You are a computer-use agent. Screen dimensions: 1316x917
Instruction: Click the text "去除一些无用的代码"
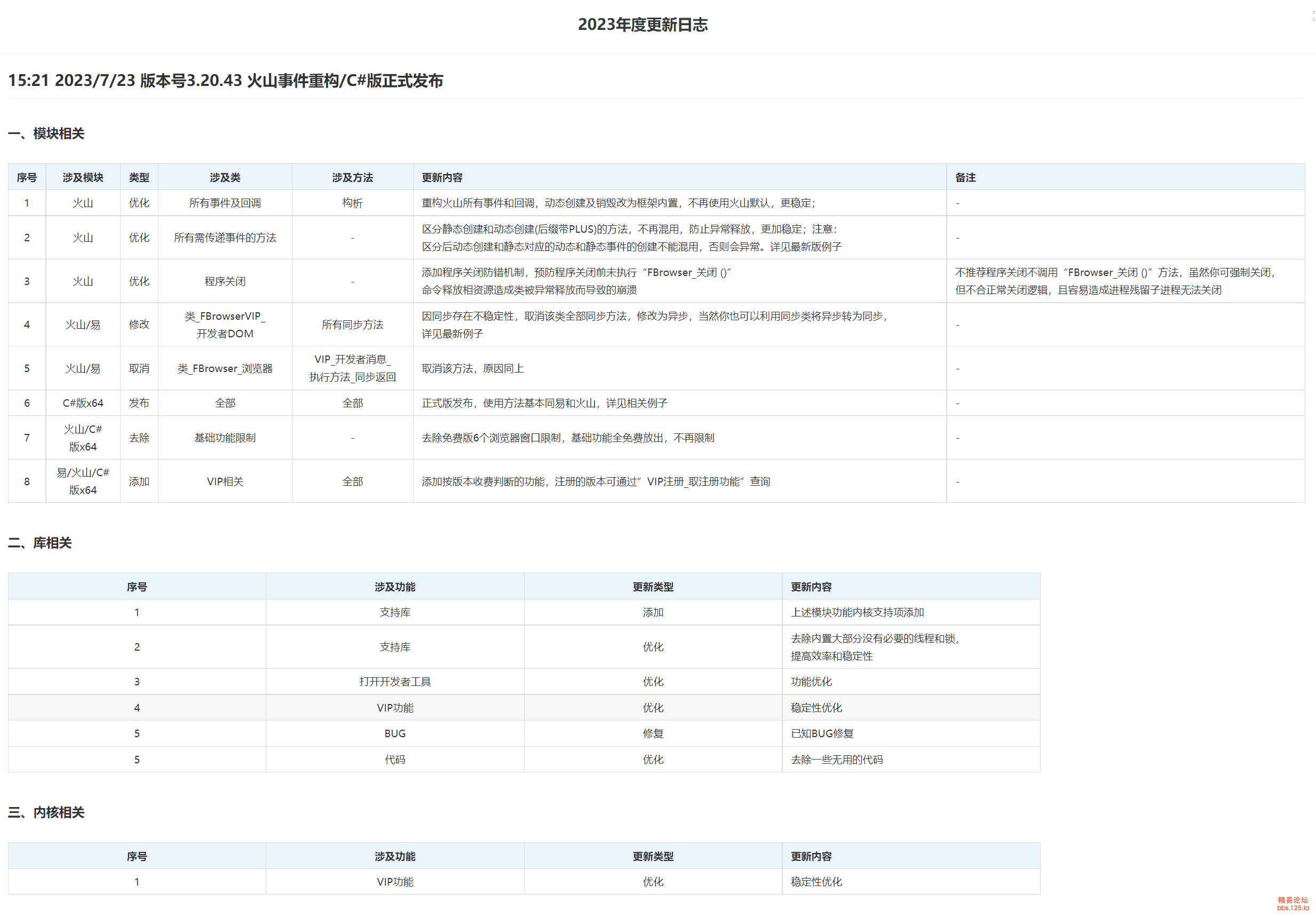click(837, 760)
